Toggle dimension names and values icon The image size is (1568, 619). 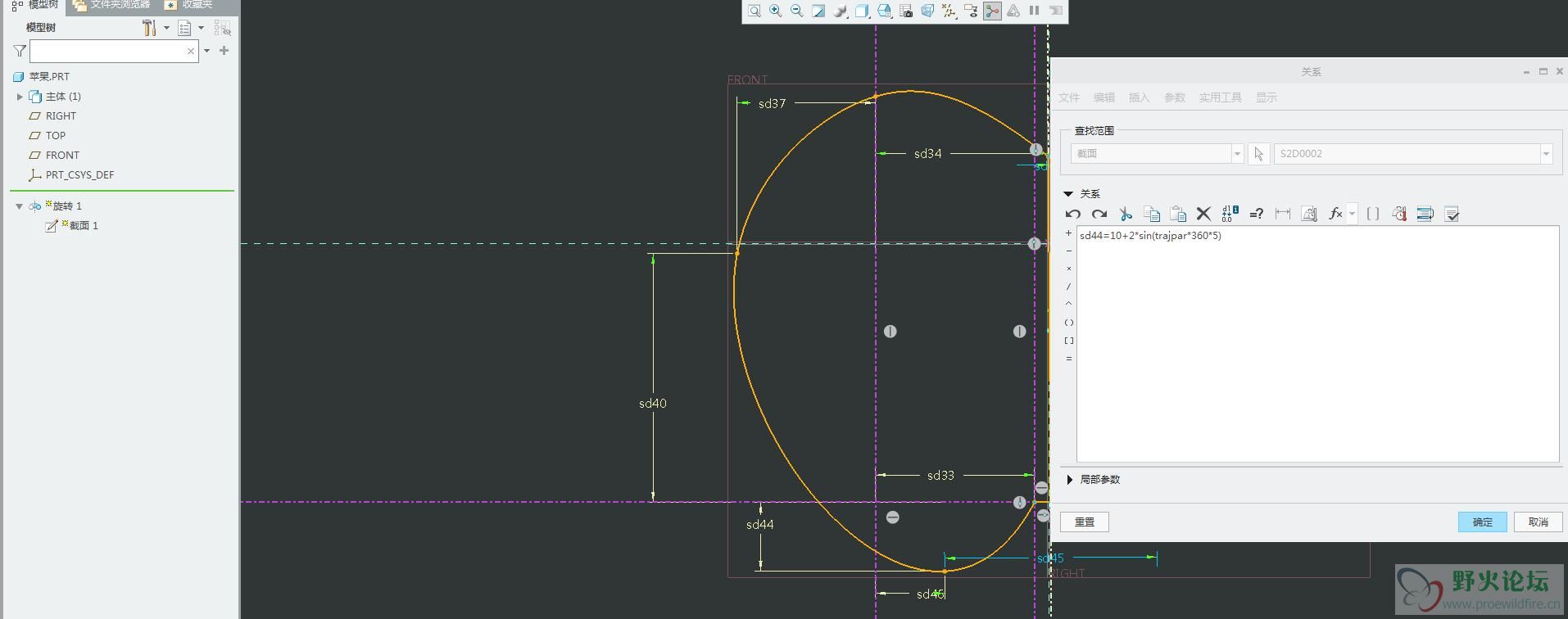coord(1230,214)
